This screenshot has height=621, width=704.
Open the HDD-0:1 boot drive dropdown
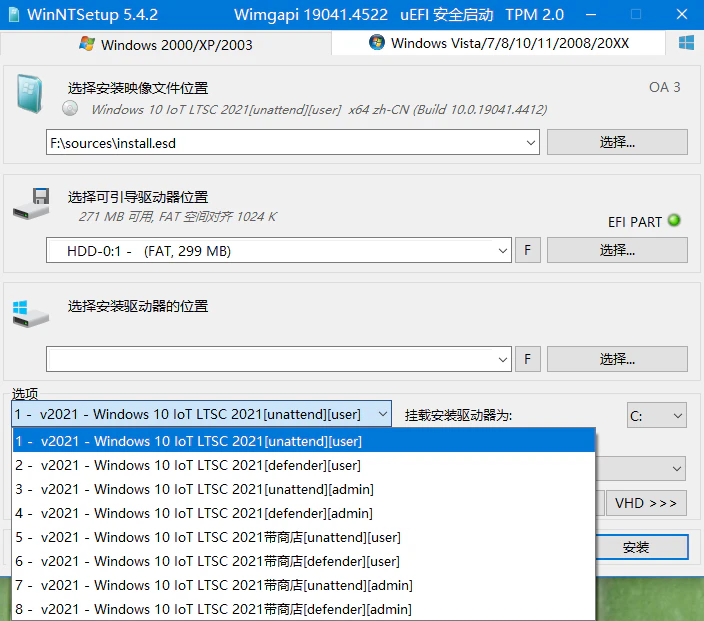(x=503, y=251)
